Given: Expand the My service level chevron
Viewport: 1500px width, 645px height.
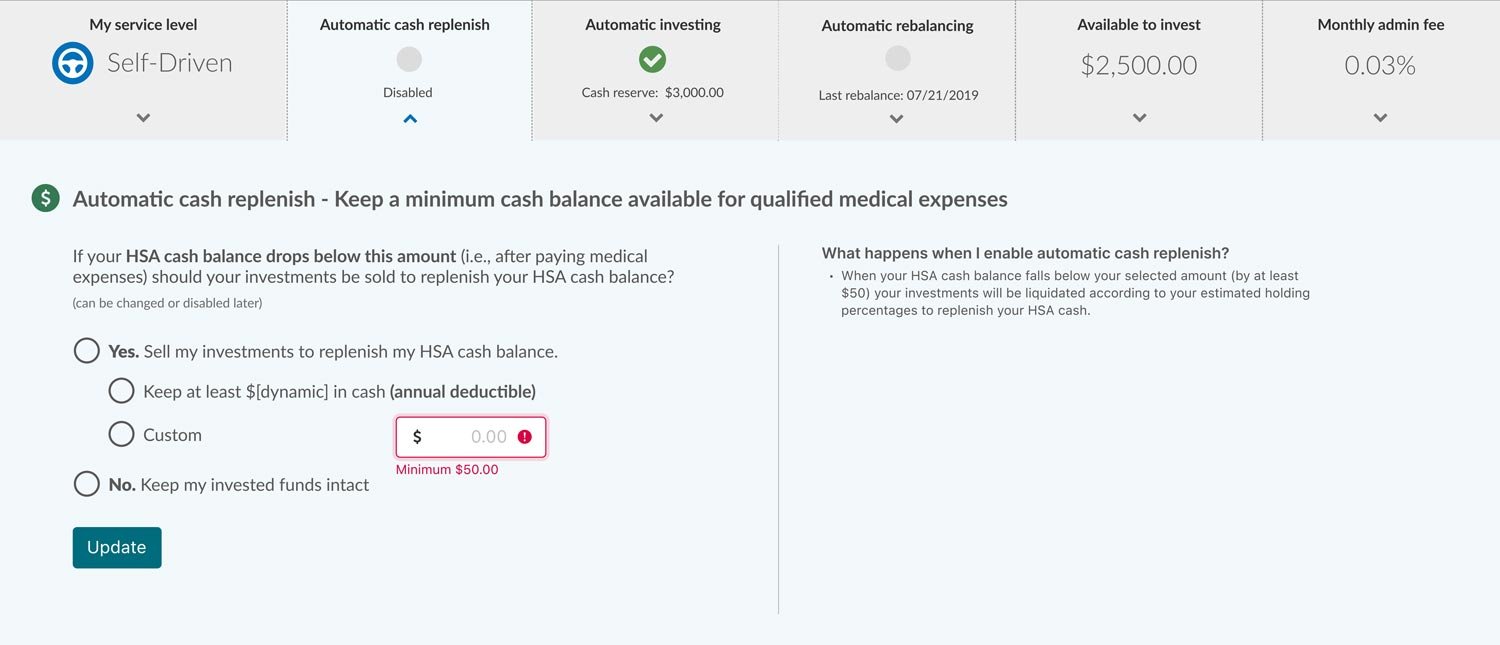Looking at the screenshot, I should [143, 117].
